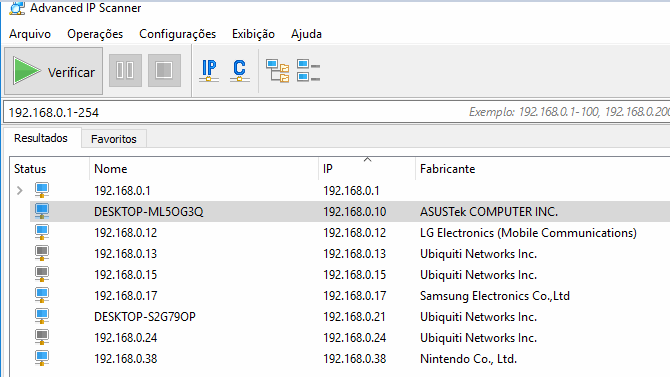Click the expand all tree icon
Viewport: 670px width, 377px height.
pos(278,71)
